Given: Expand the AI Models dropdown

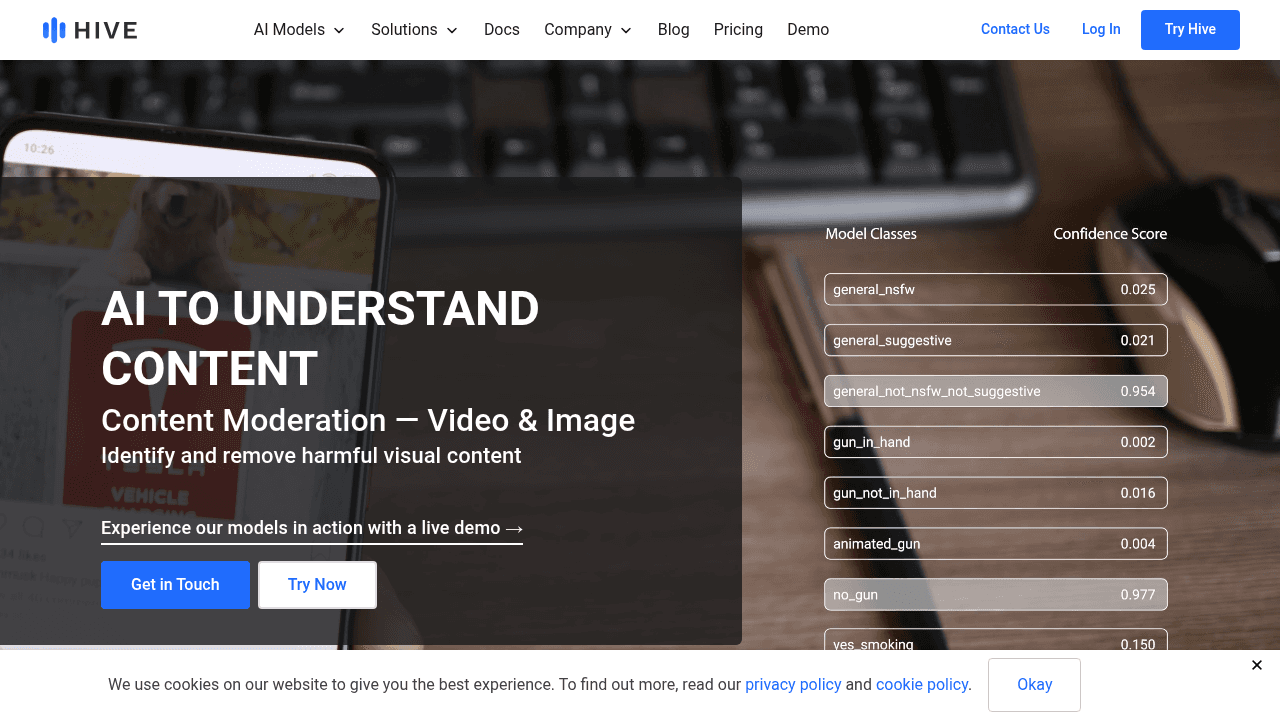Looking at the screenshot, I should 299,30.
